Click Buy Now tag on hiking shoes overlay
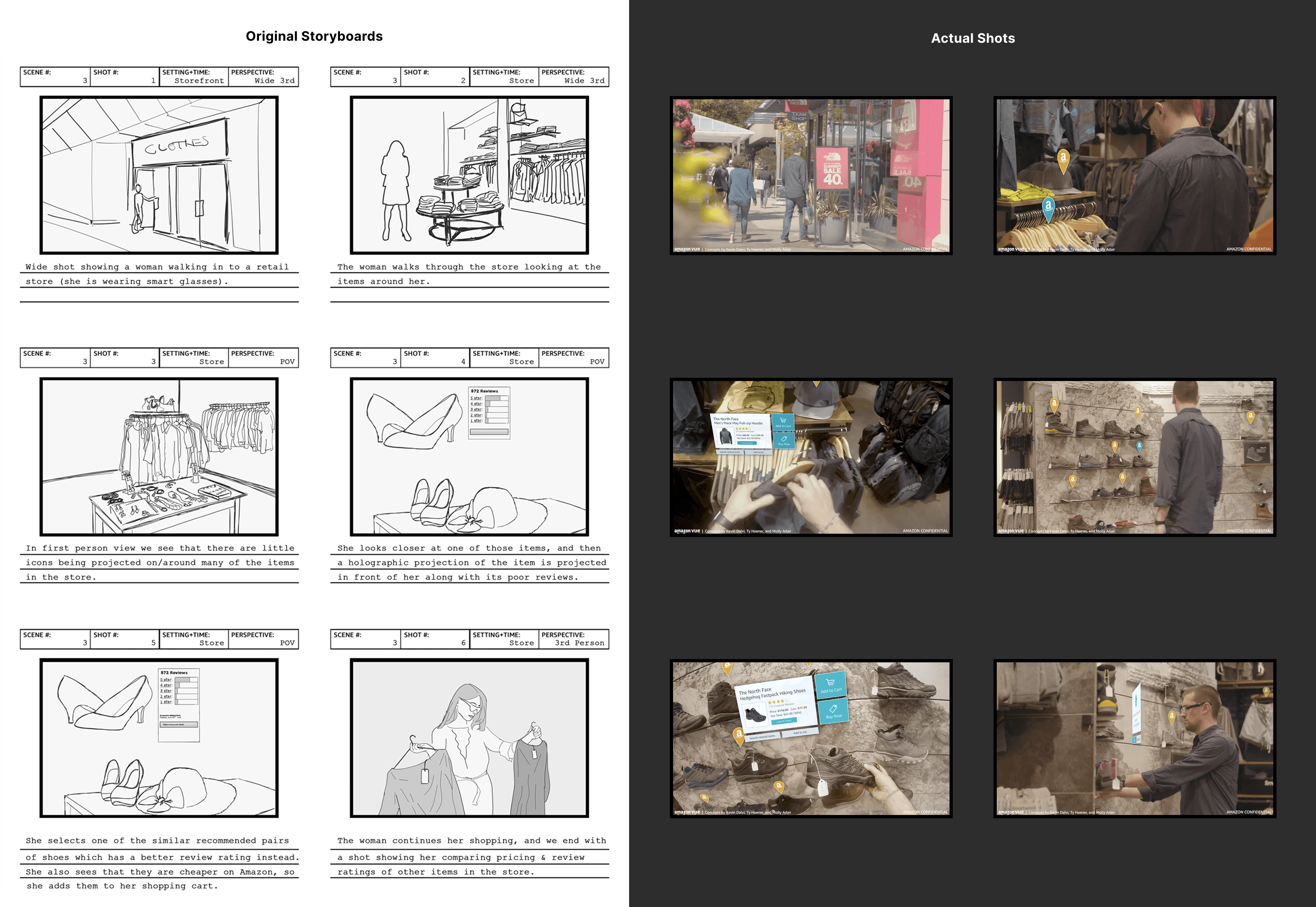The image size is (1316, 907). 834,712
